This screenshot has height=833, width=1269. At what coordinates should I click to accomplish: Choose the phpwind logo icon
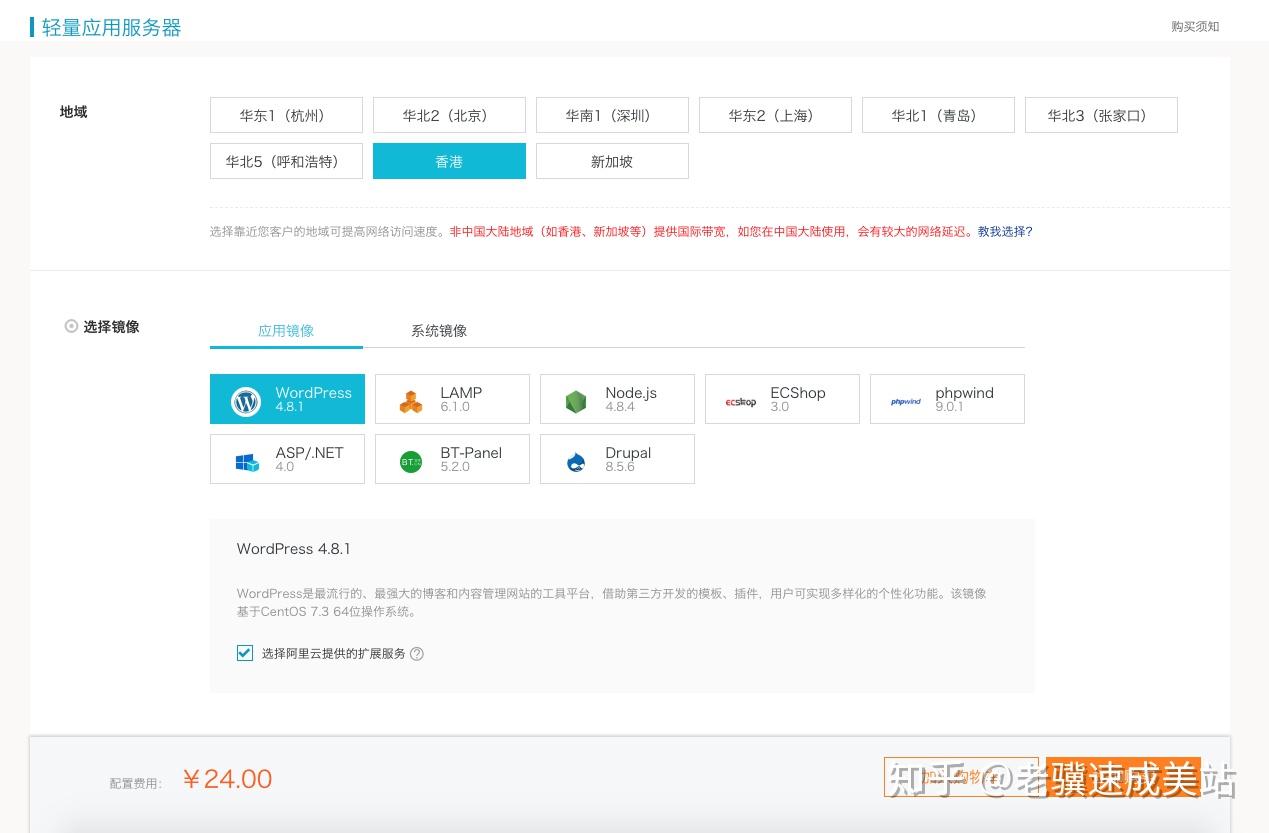(906, 402)
